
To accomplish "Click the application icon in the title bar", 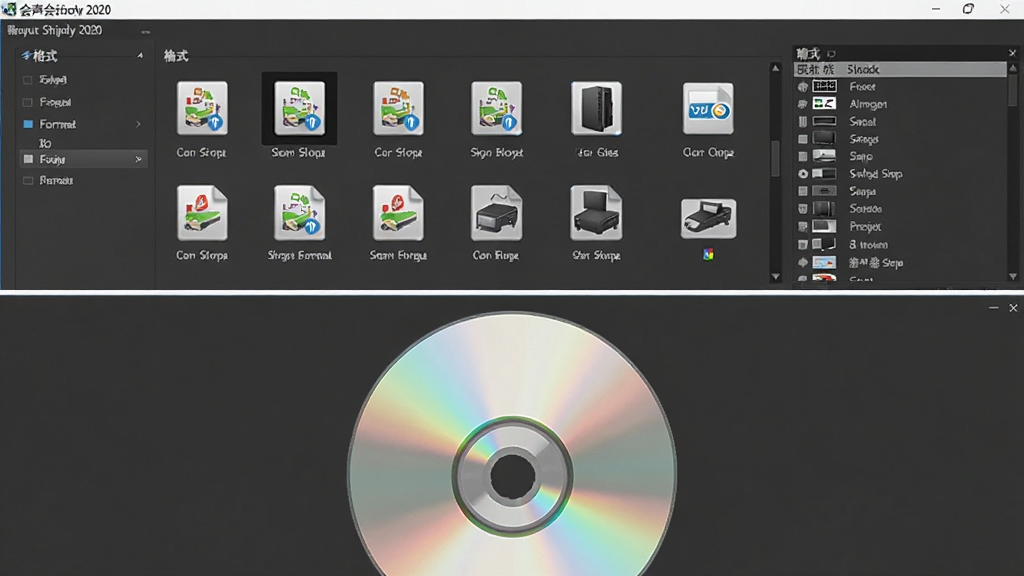I will 9,9.
